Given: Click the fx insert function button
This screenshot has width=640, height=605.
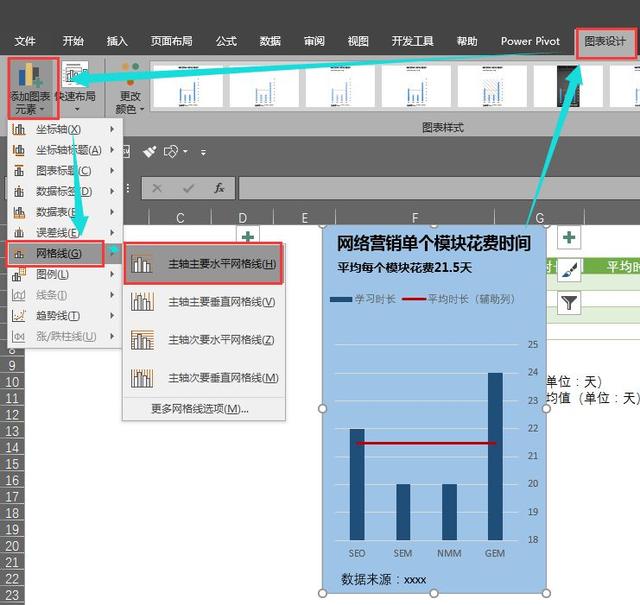Looking at the screenshot, I should [219, 188].
